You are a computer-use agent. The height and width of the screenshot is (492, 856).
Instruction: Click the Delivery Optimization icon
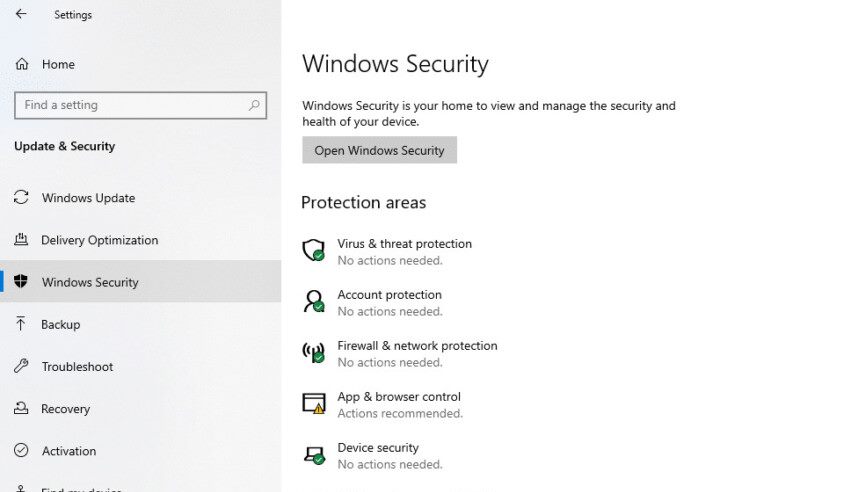pyautogui.click(x=21, y=239)
